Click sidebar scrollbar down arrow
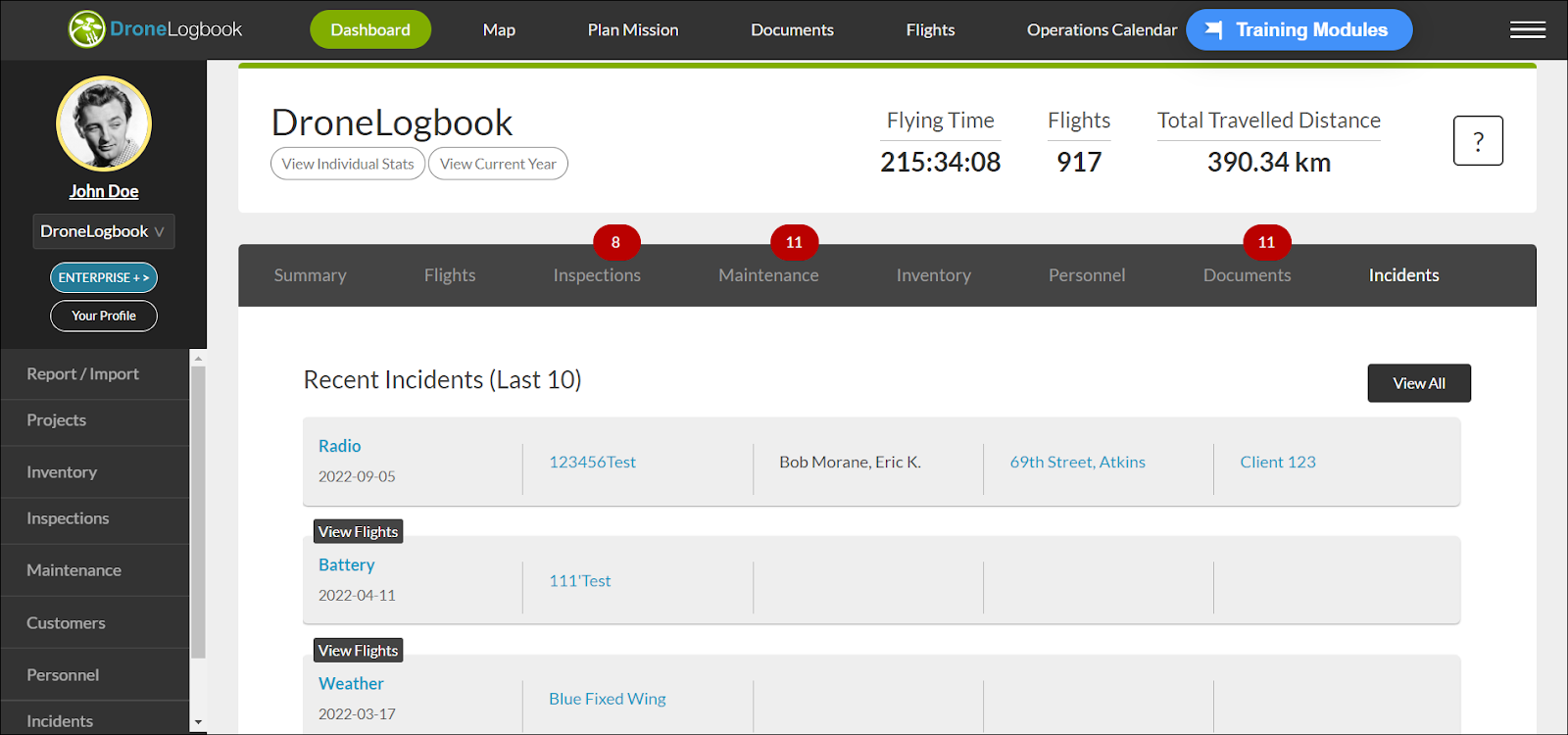Screen dimensions: 1568x735 coord(198,723)
